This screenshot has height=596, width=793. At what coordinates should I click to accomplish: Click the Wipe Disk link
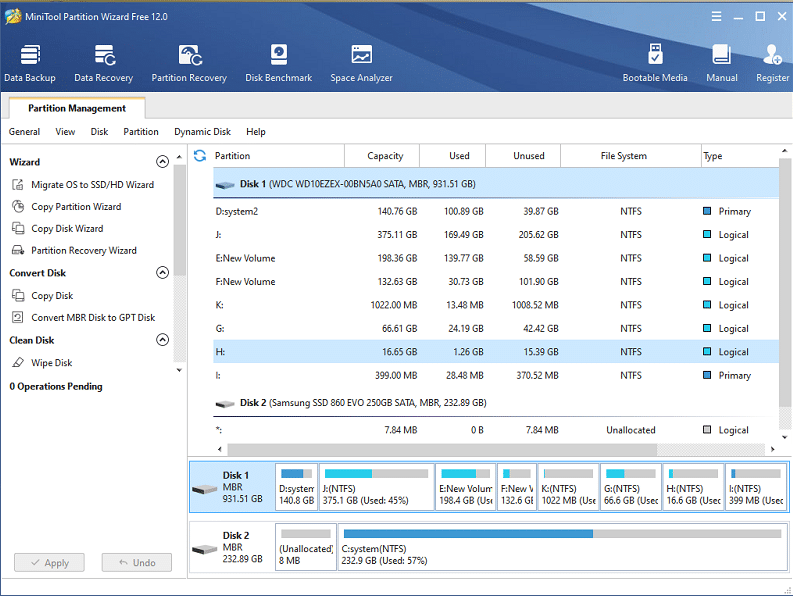pos(52,363)
